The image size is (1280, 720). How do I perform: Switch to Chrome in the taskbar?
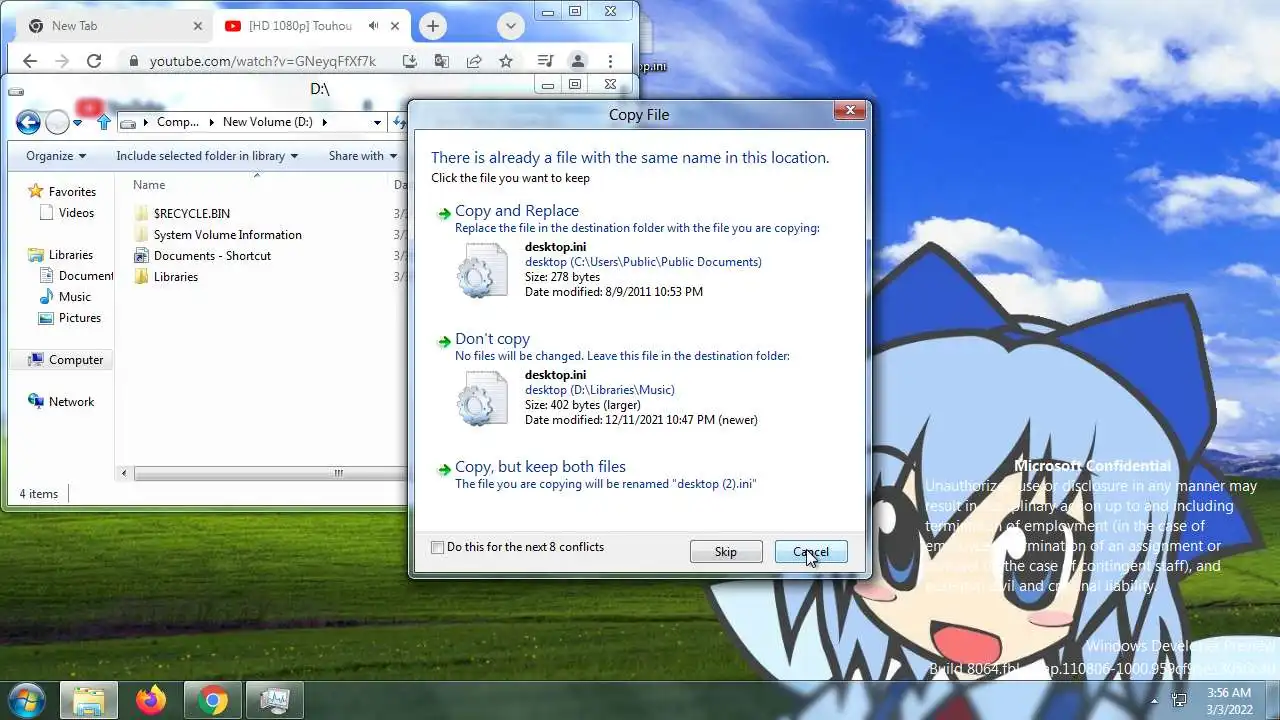click(212, 700)
